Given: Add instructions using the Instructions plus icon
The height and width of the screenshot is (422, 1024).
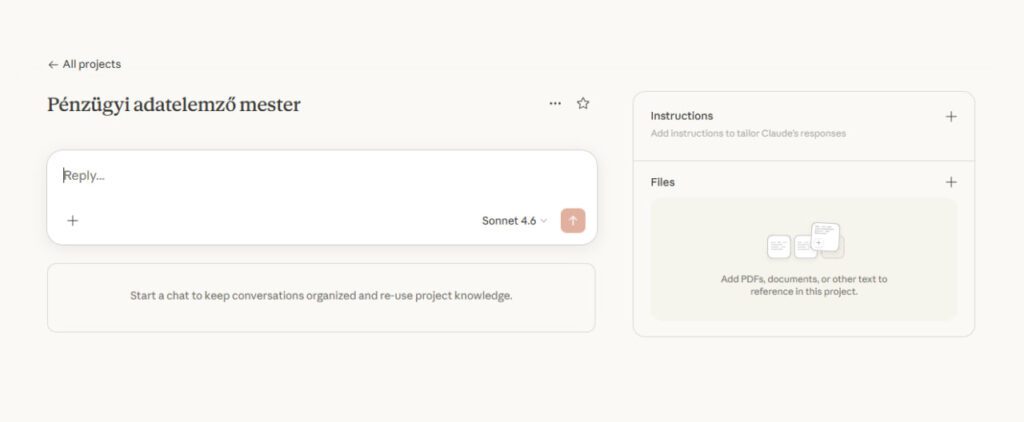Looking at the screenshot, I should (951, 116).
